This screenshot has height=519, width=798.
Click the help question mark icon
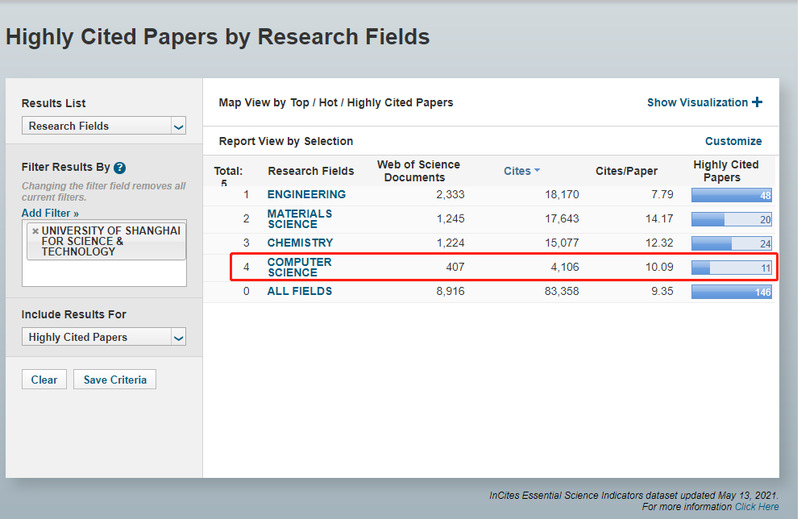(120, 168)
